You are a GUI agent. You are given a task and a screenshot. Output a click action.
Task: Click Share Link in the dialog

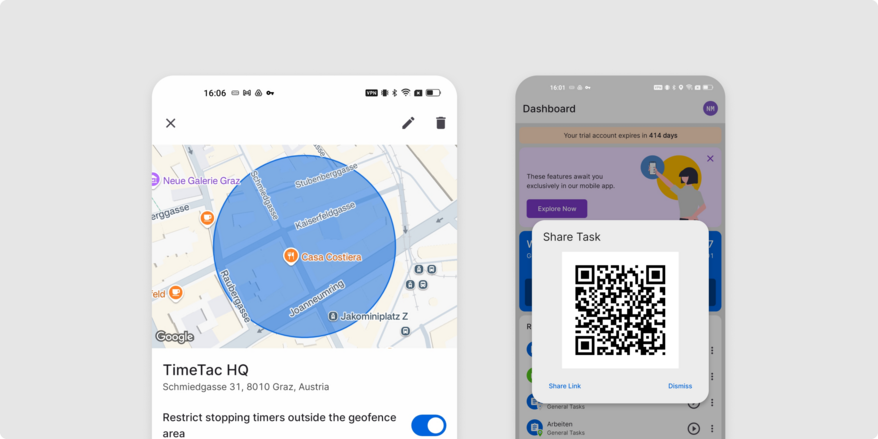click(x=564, y=386)
